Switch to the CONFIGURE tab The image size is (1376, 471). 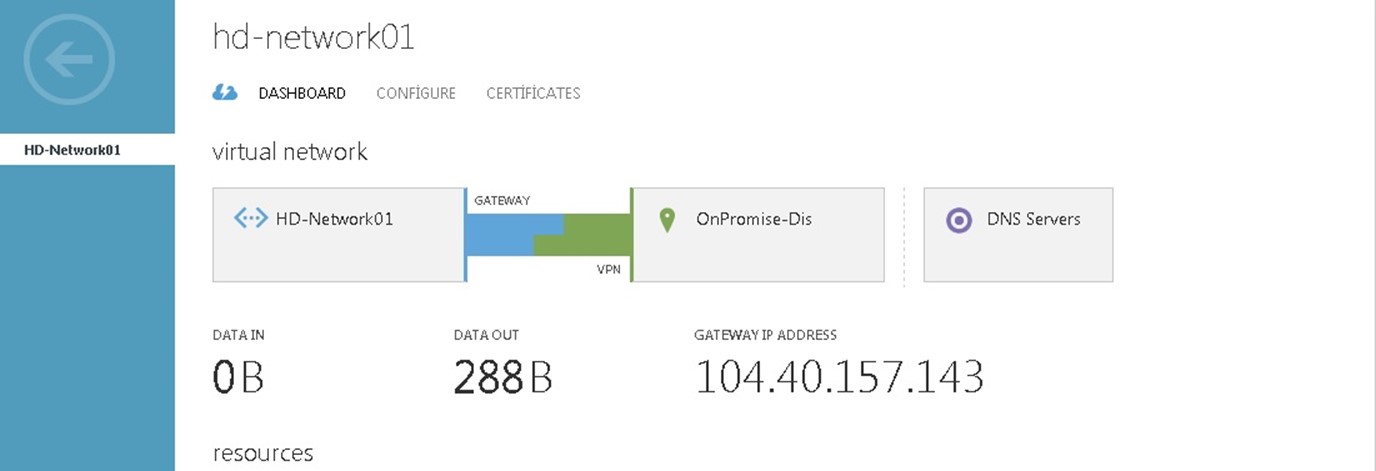click(416, 93)
